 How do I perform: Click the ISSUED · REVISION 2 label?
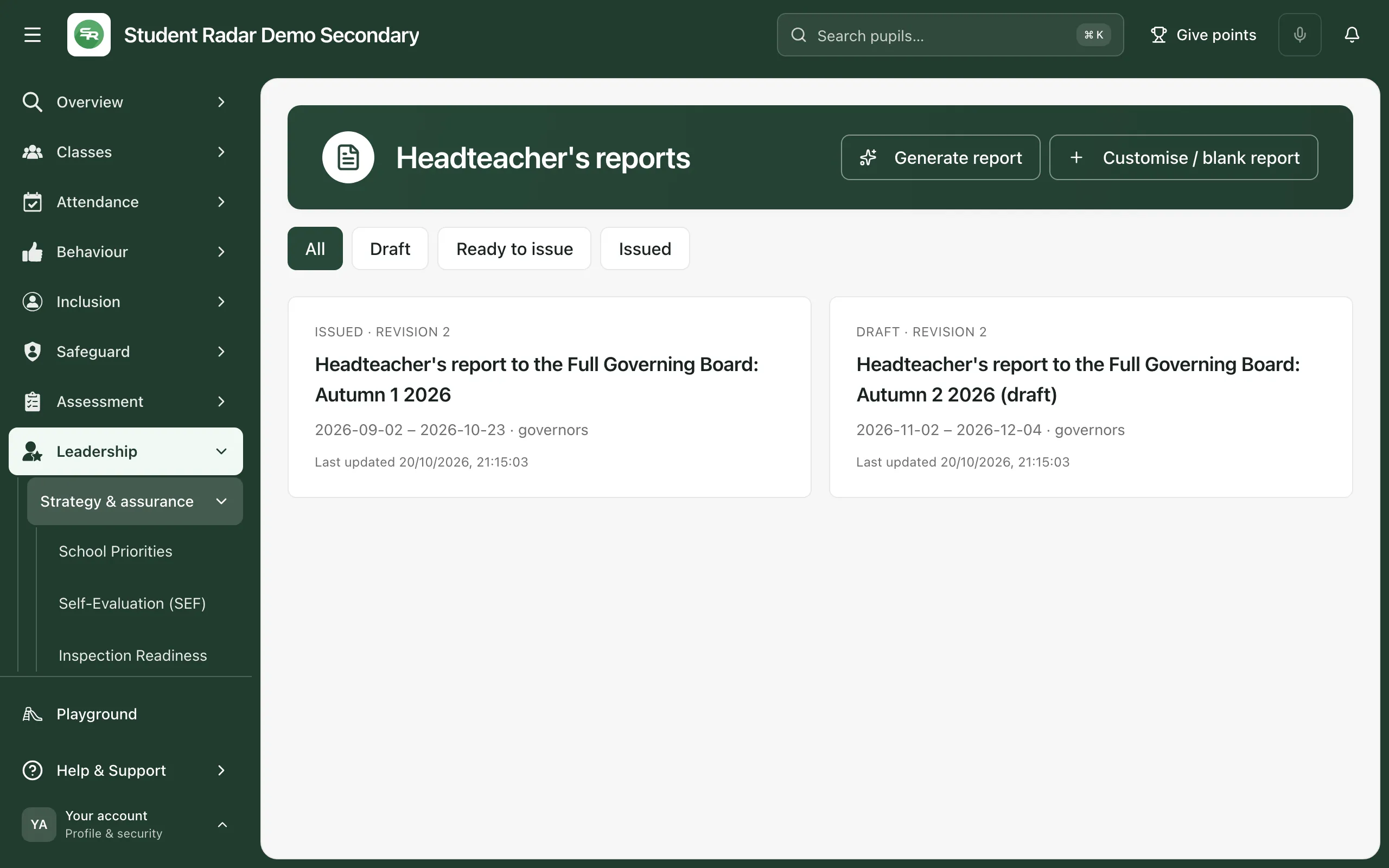pyautogui.click(x=383, y=332)
